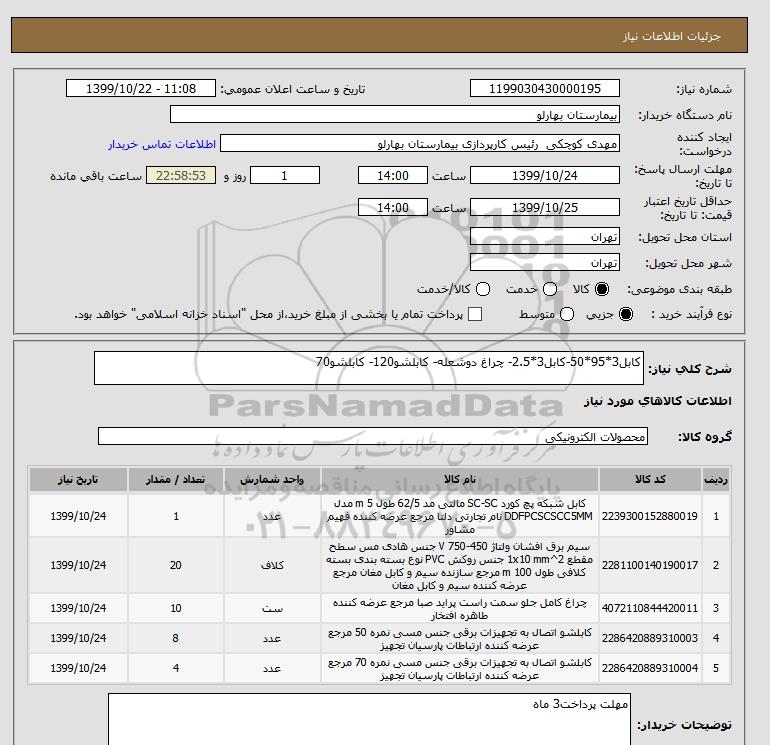The image size is (770, 745).
Task: Click the remaining days field showing 1
Action: [285, 175]
